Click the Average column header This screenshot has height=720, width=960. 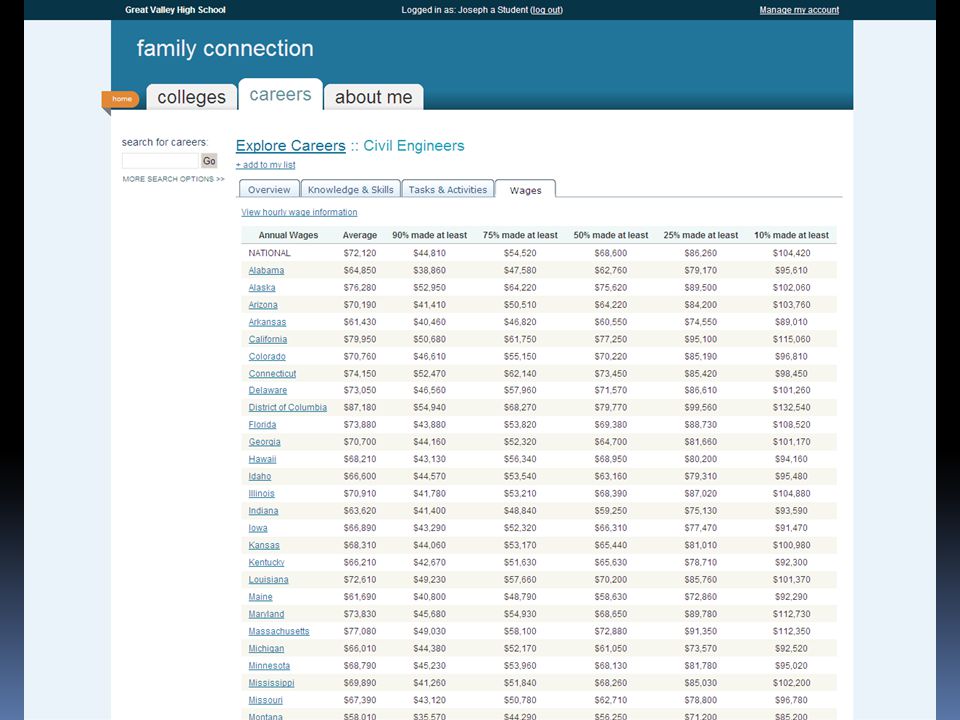pyautogui.click(x=360, y=235)
